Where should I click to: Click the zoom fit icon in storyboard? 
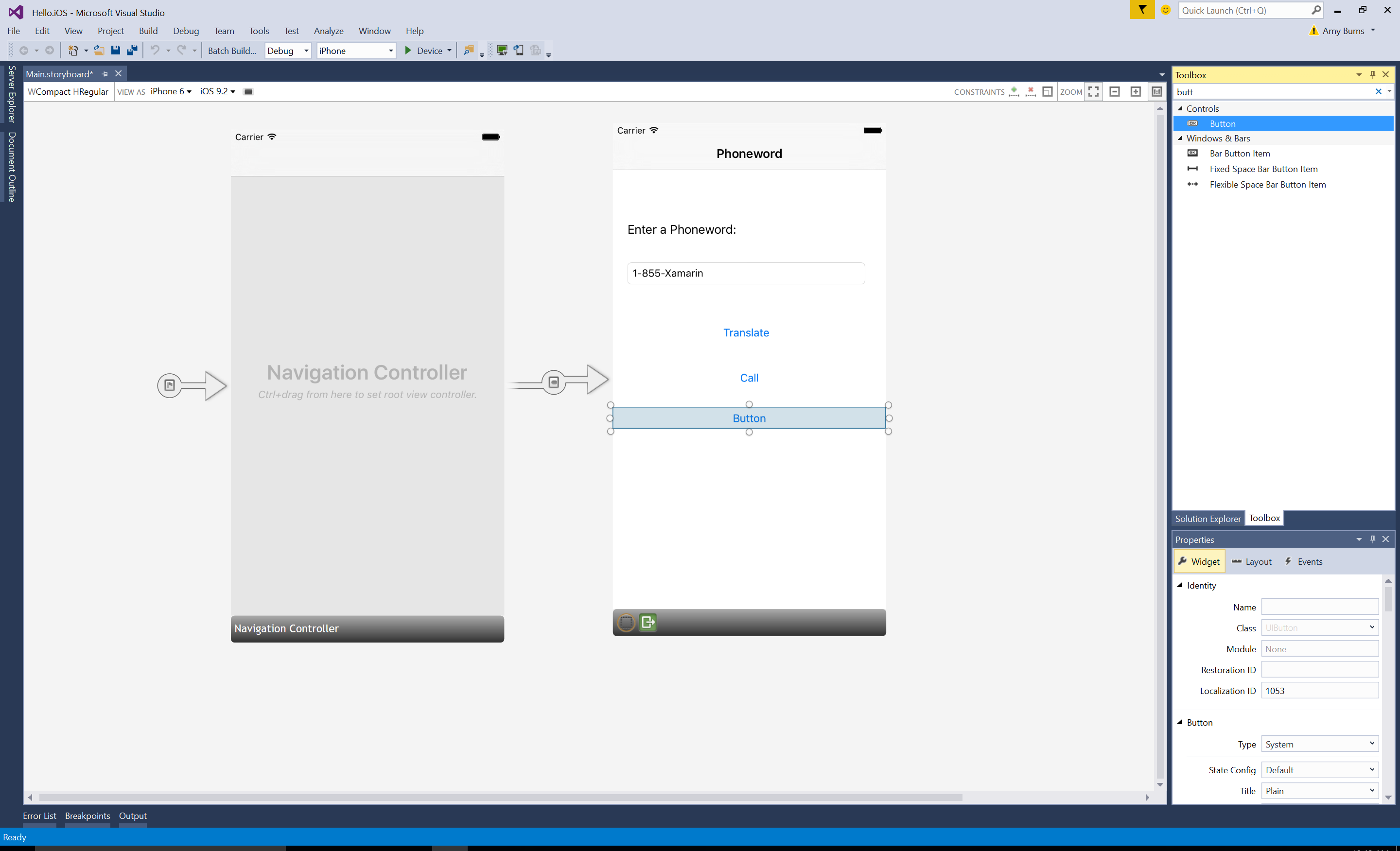[1096, 91]
